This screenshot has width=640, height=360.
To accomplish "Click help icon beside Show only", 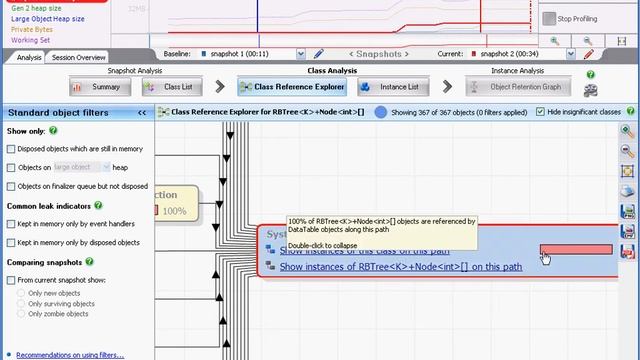I will point(53,131).
